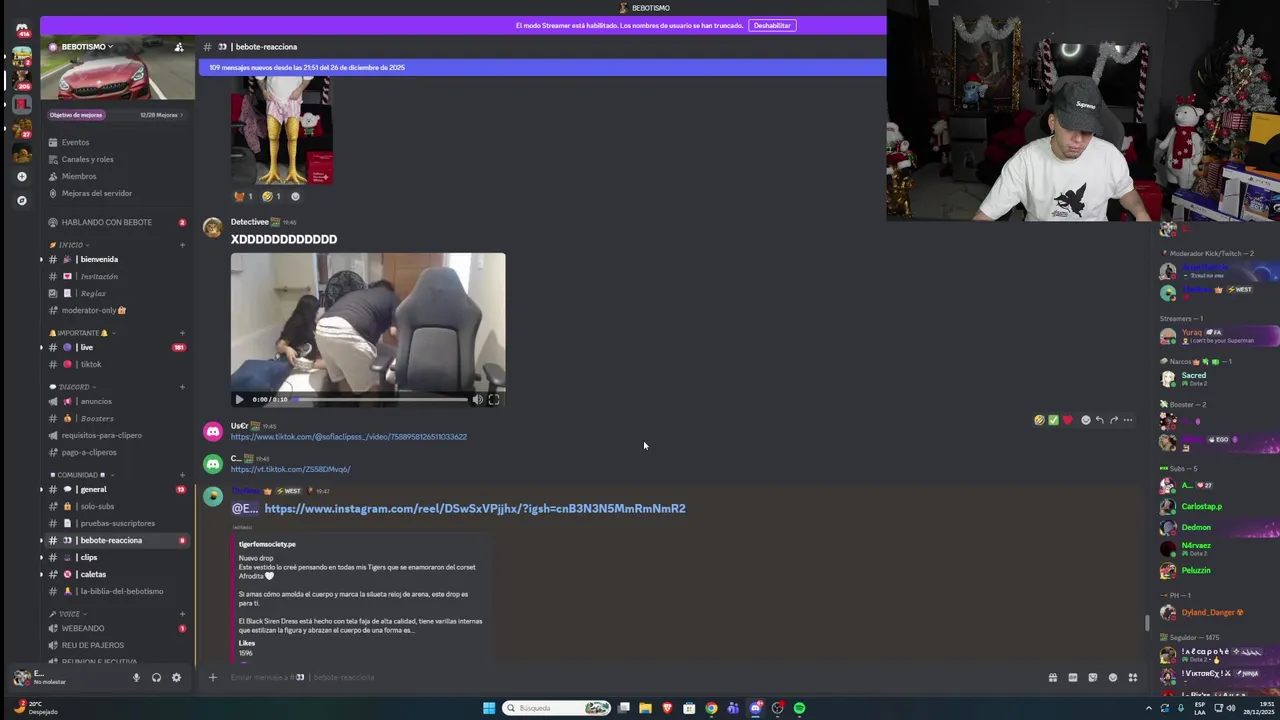Image resolution: width=1280 pixels, height=720 pixels.
Task: Play the Detectivee video attachment
Action: coord(239,399)
